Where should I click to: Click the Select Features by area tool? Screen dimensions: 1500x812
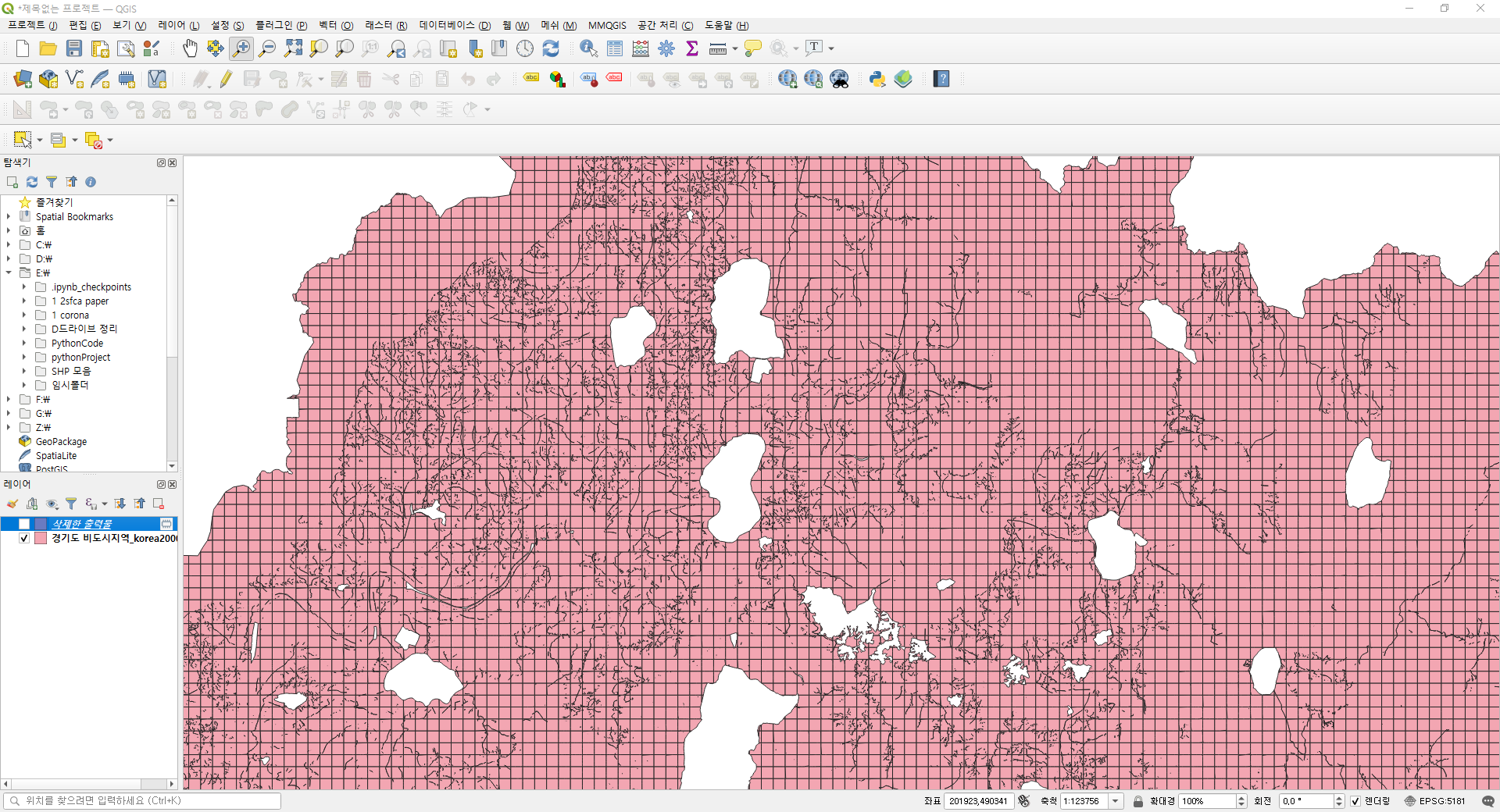click(23, 140)
